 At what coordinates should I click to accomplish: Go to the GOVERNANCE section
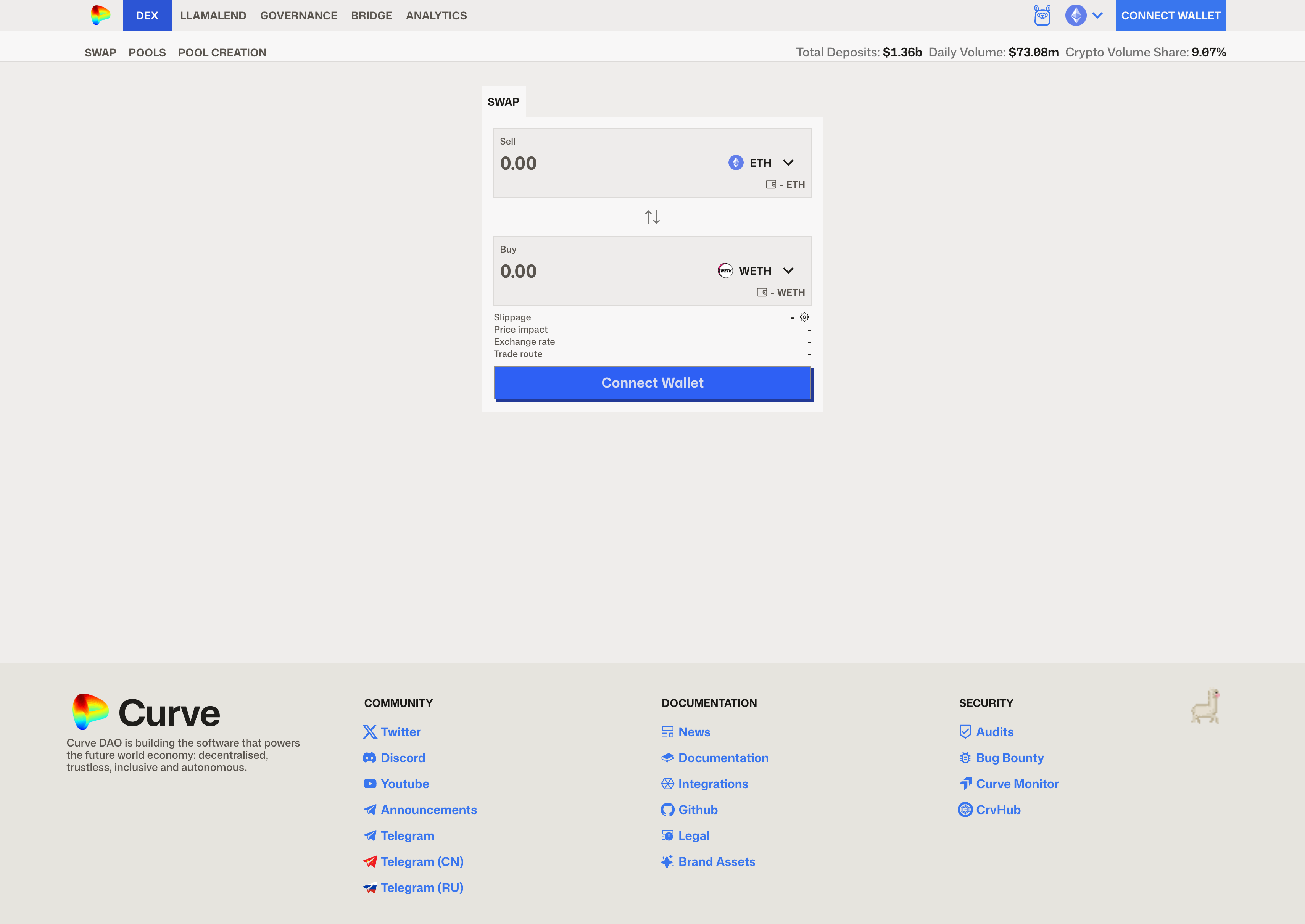[x=299, y=15]
